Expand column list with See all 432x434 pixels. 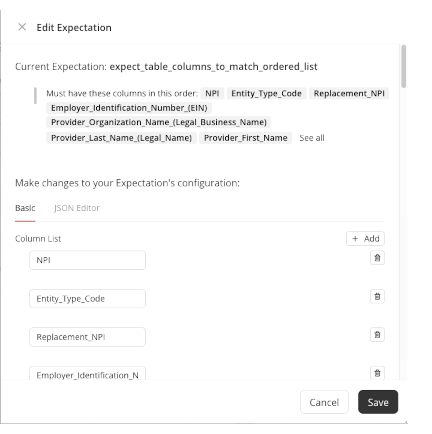point(312,138)
